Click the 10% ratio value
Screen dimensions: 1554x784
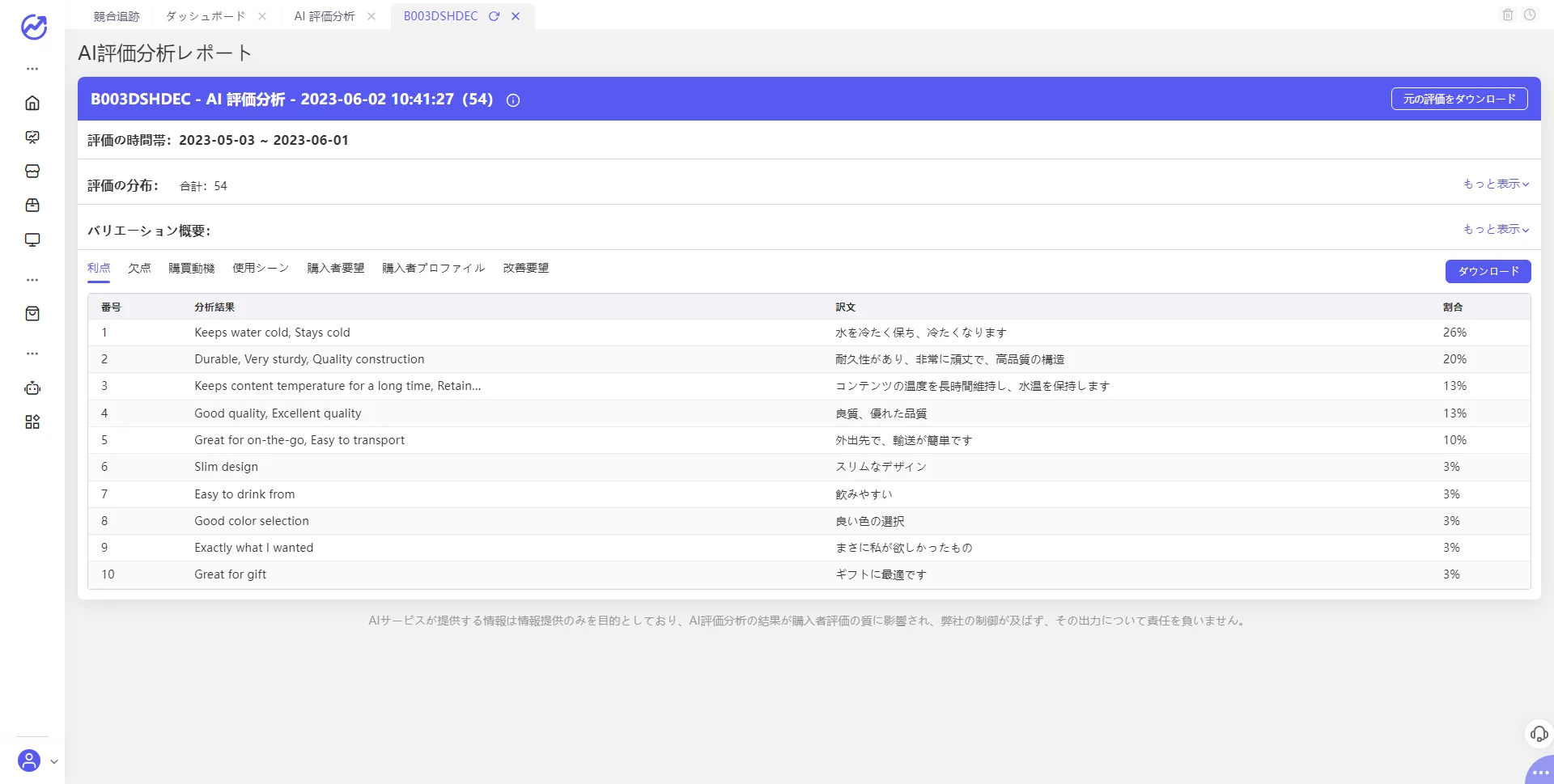[x=1454, y=440]
